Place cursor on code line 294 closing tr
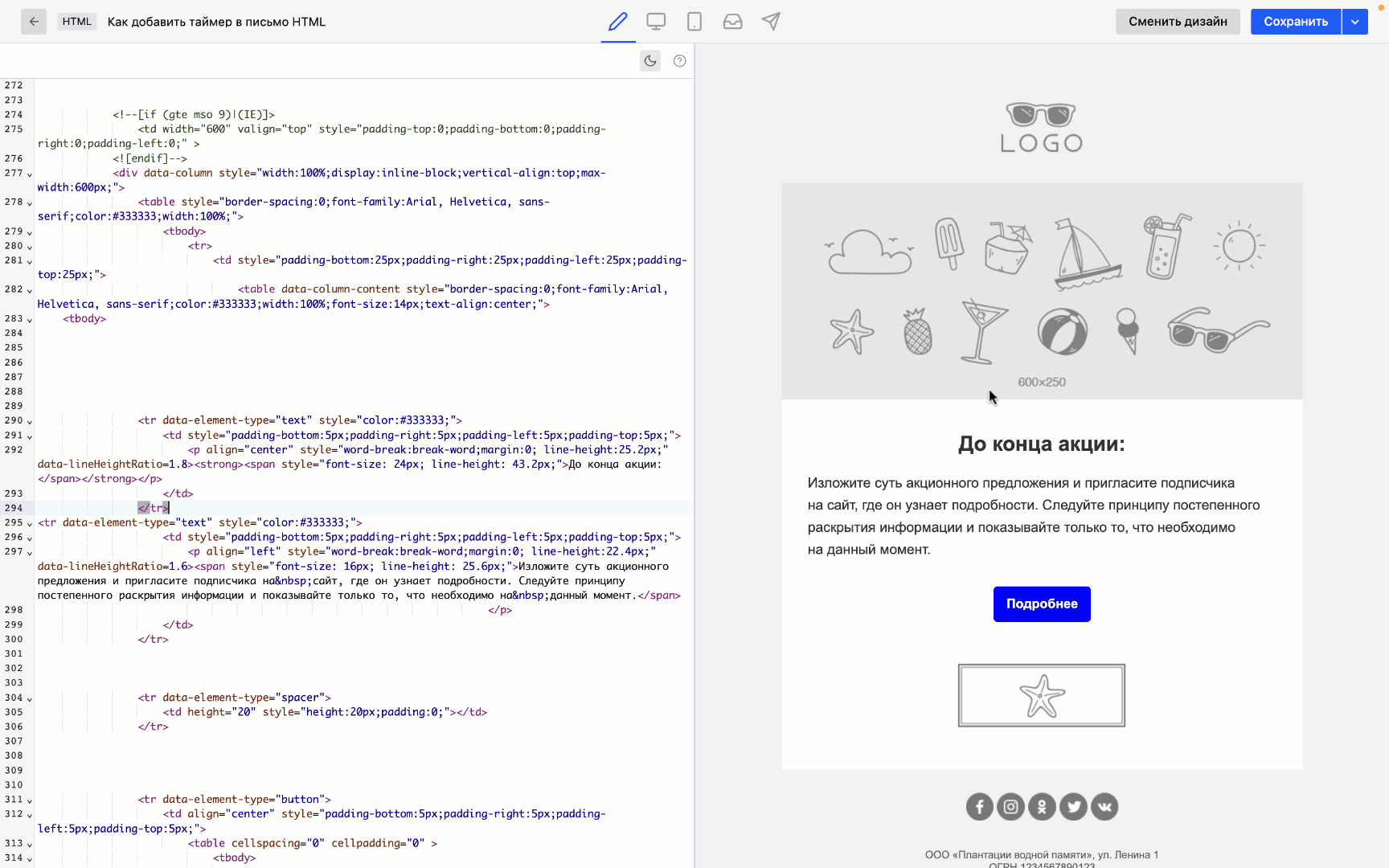This screenshot has height=868, width=1389. pos(153,508)
